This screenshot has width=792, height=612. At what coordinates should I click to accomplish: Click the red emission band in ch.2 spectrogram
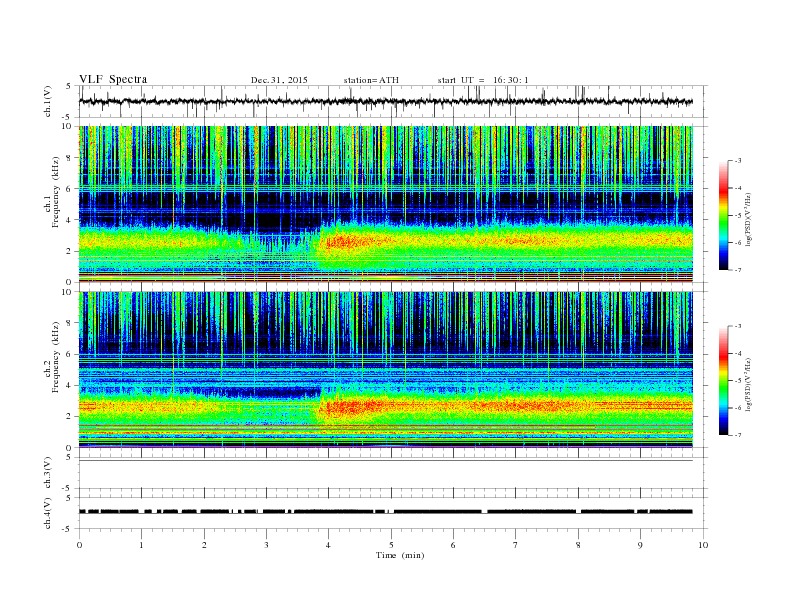(354, 405)
